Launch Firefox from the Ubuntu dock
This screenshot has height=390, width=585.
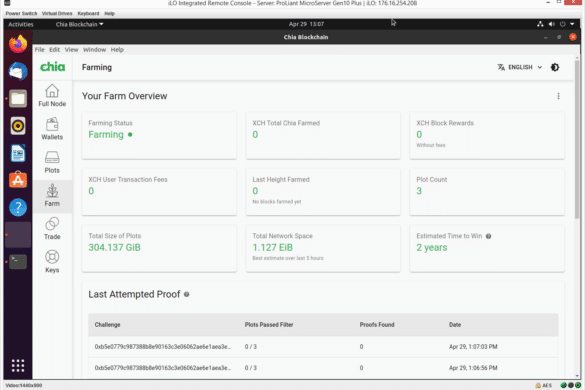18,44
